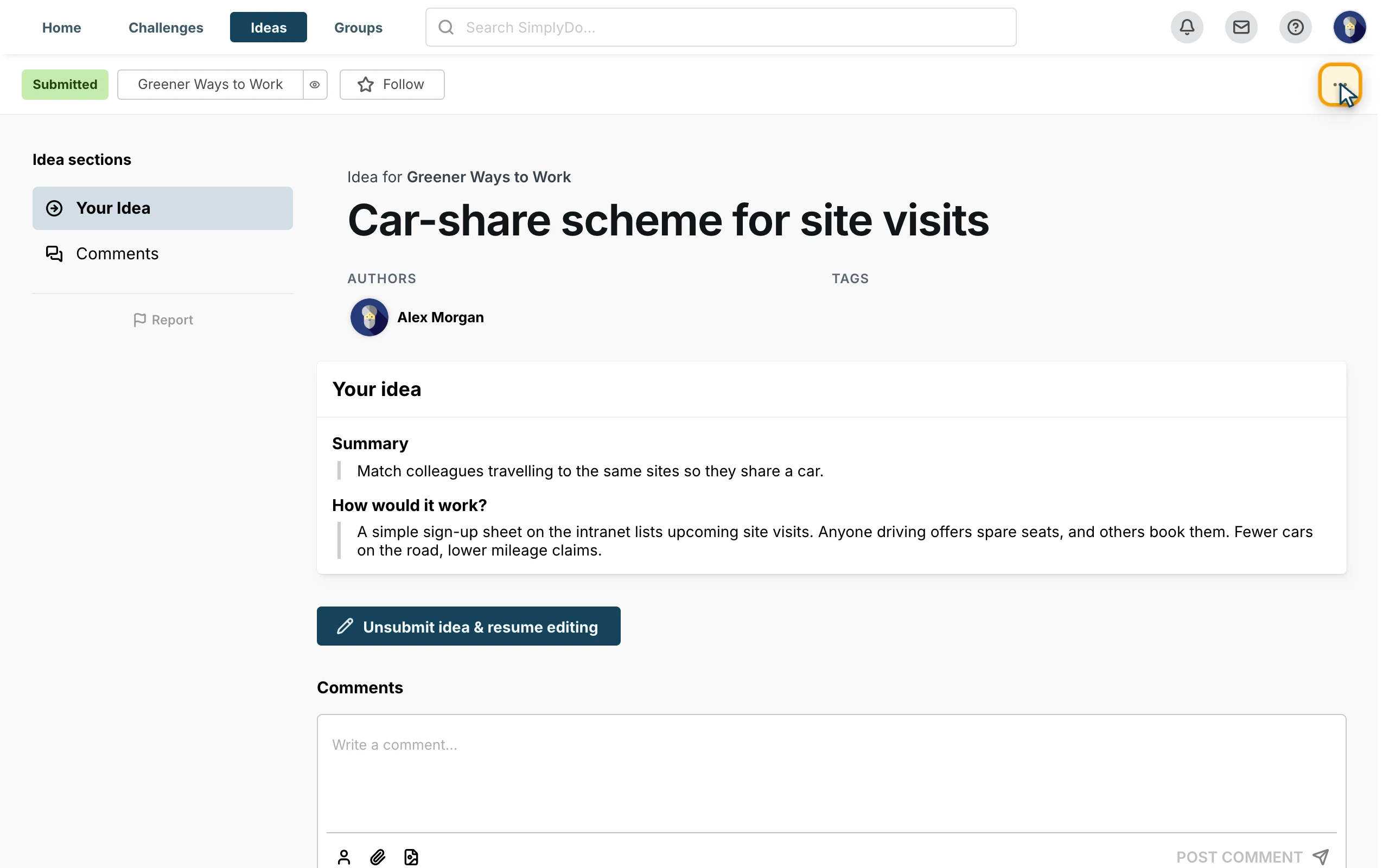
Task: Click the Car-share scheme for site visits title
Action: pos(668,220)
